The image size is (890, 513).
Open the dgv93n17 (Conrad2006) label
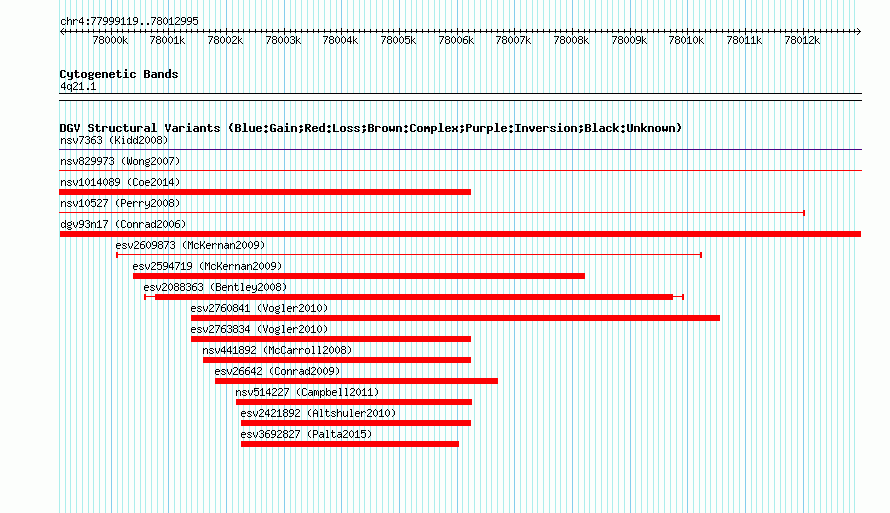point(123,224)
